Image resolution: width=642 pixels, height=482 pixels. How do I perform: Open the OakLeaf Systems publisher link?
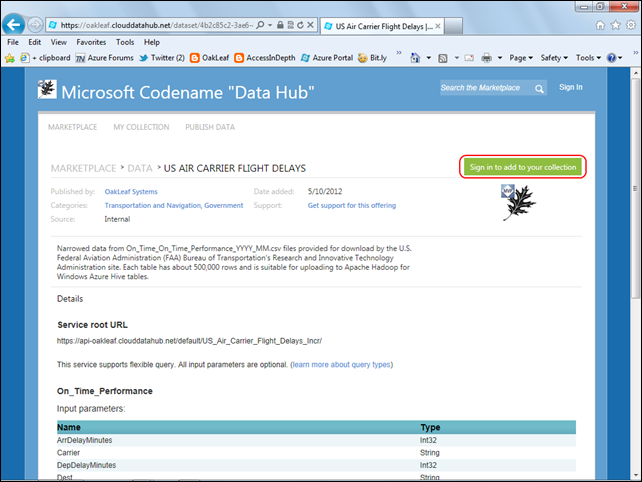pyautogui.click(x=131, y=192)
